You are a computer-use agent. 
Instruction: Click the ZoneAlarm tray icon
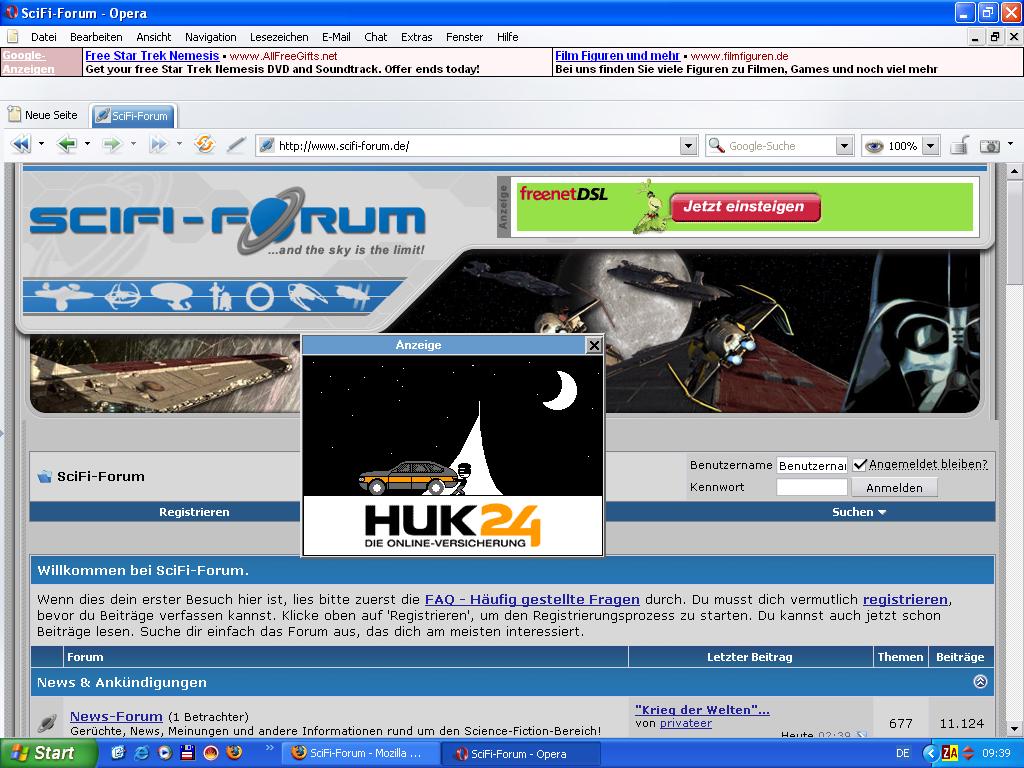click(950, 754)
